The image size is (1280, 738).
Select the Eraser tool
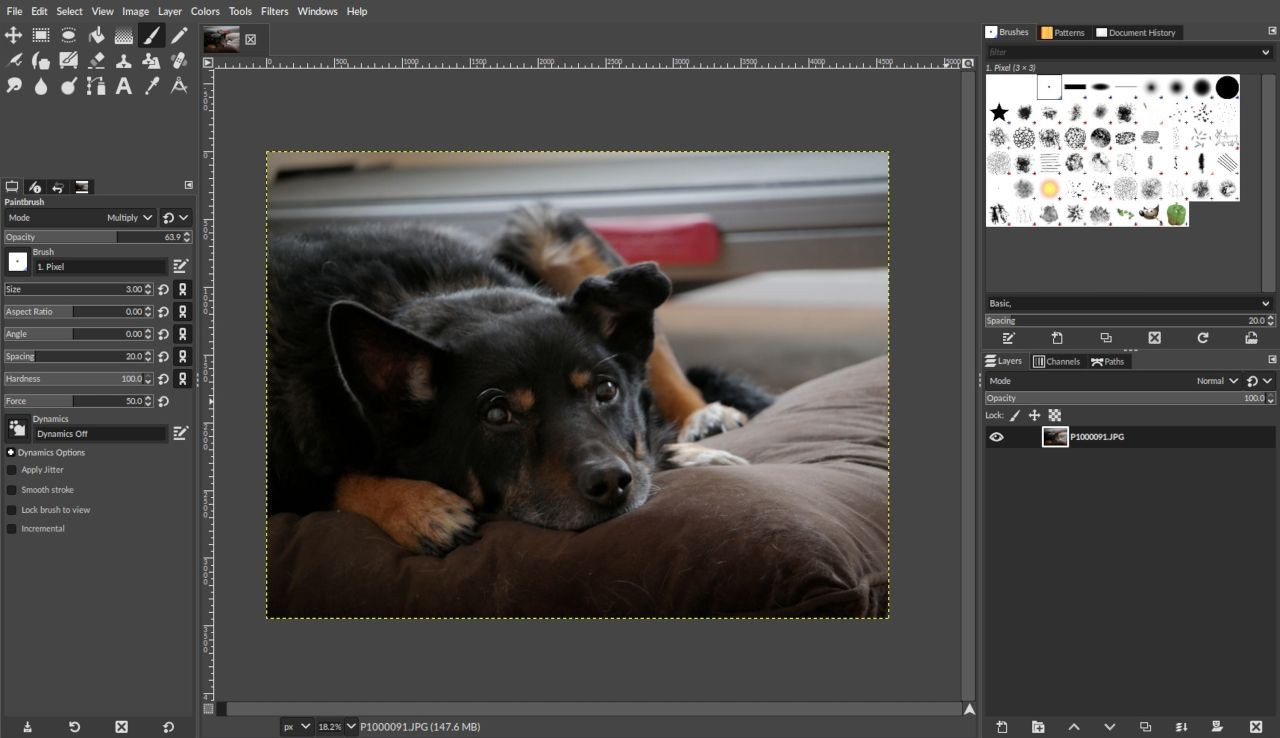pyautogui.click(x=96, y=61)
